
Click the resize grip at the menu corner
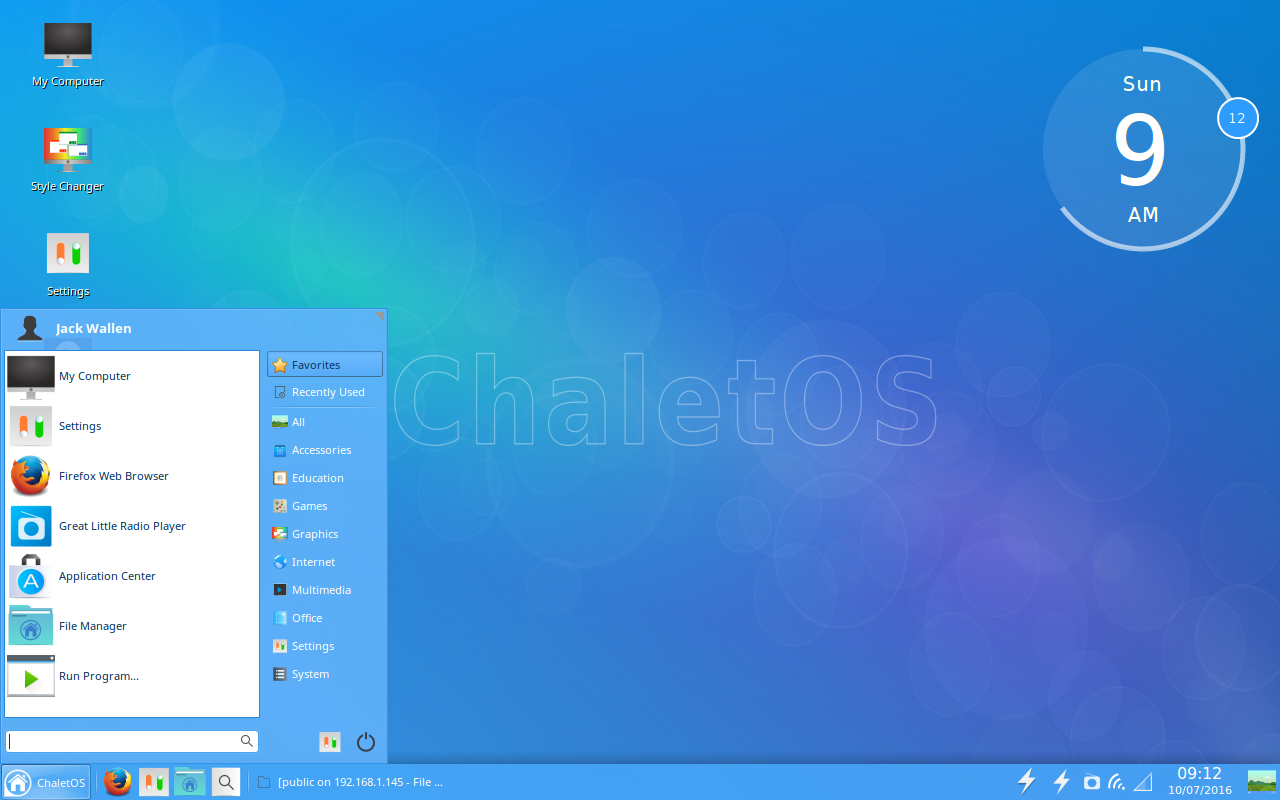[x=379, y=316]
